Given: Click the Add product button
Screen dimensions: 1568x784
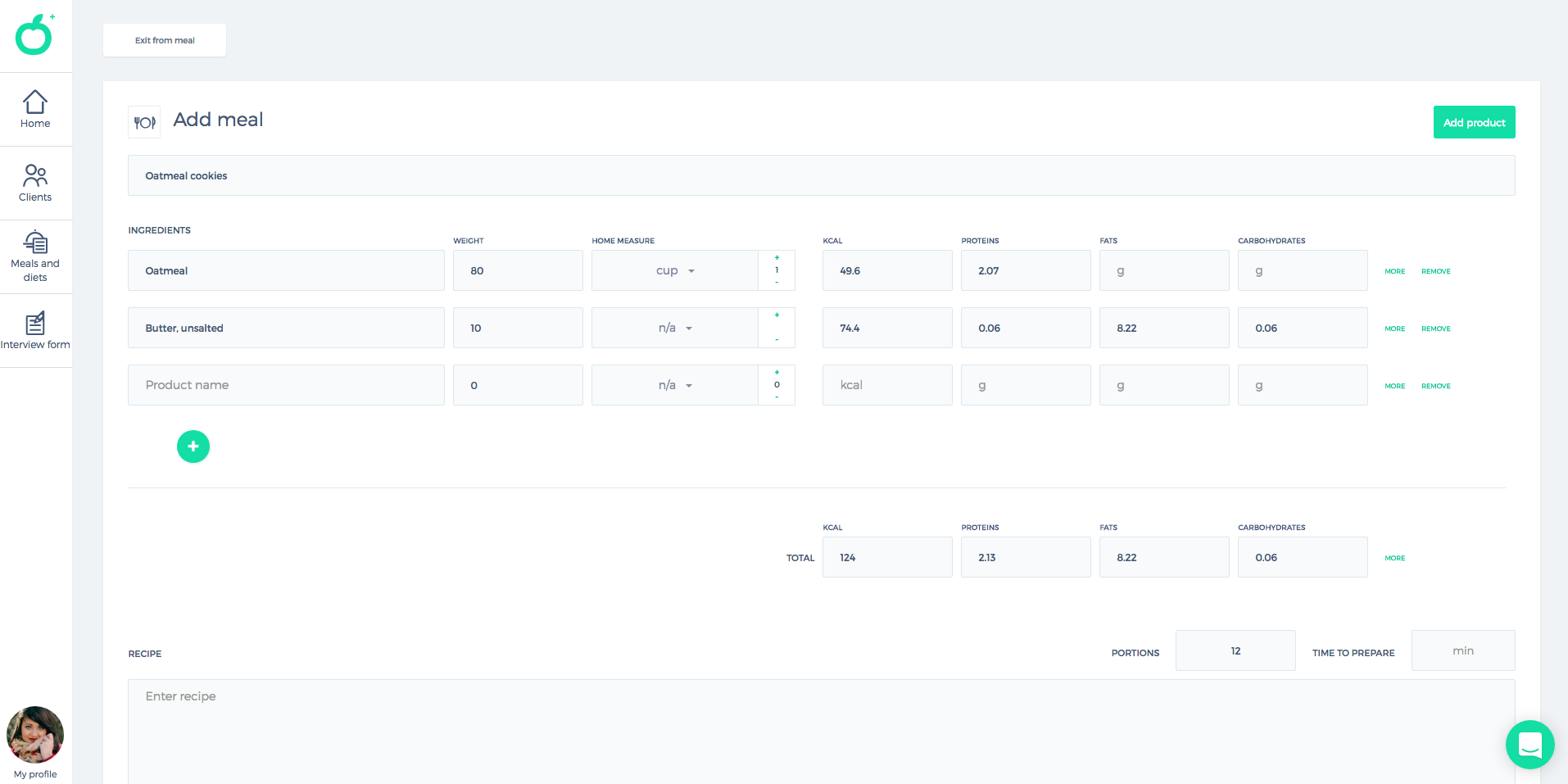Looking at the screenshot, I should 1474,122.
